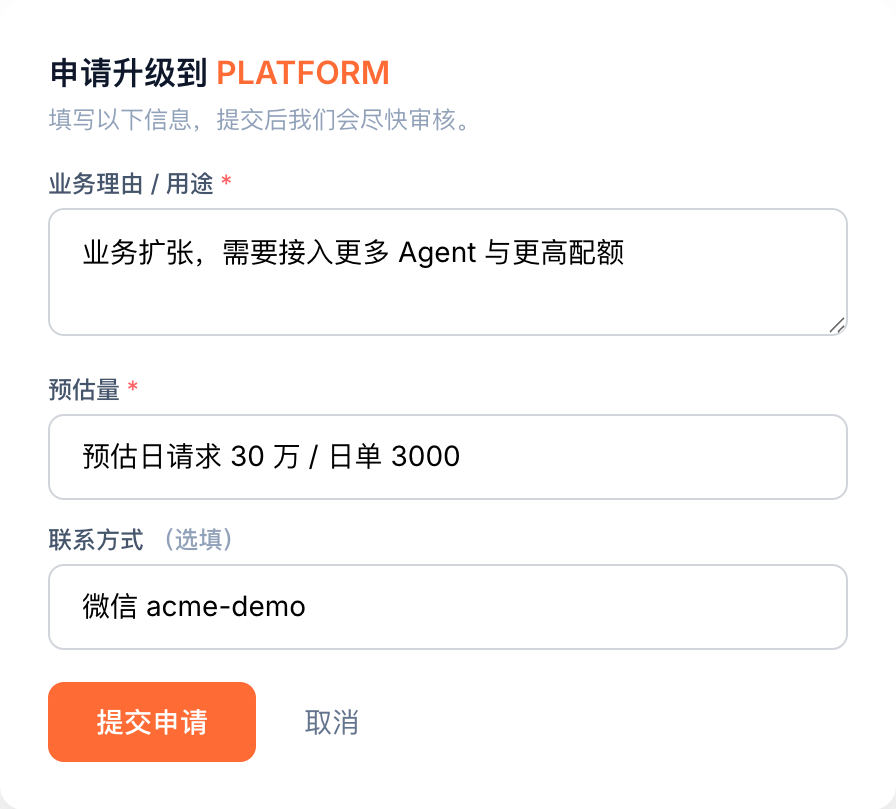The width and height of the screenshot is (896, 809).
Task: Click the (选填) optional hint text
Action: click(x=198, y=540)
